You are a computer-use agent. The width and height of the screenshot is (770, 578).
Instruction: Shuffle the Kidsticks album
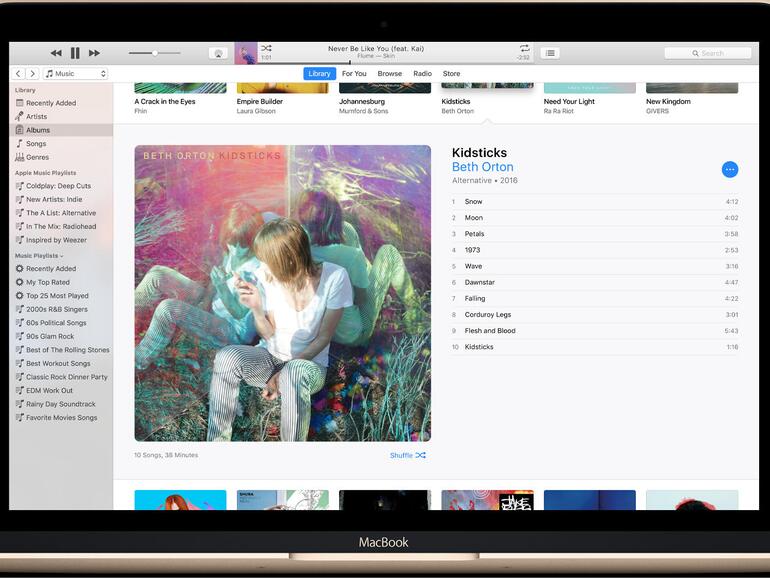tap(408, 455)
